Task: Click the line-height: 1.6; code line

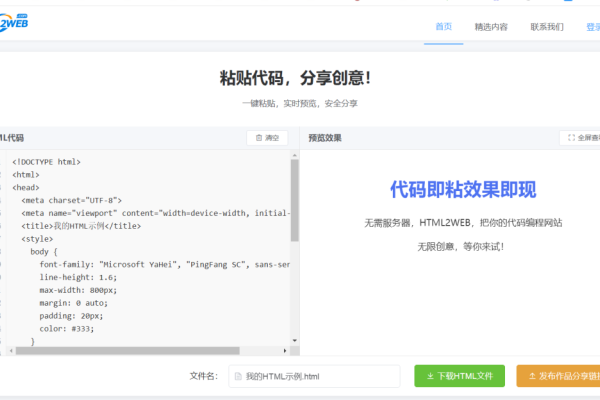Action: coord(78,277)
